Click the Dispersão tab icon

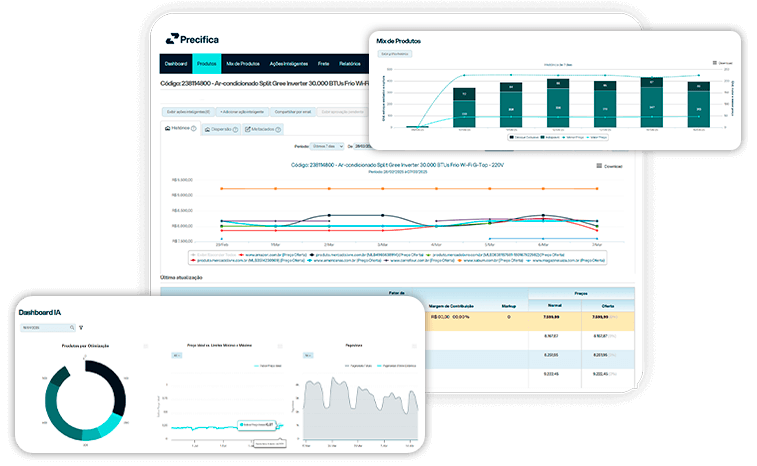point(207,129)
